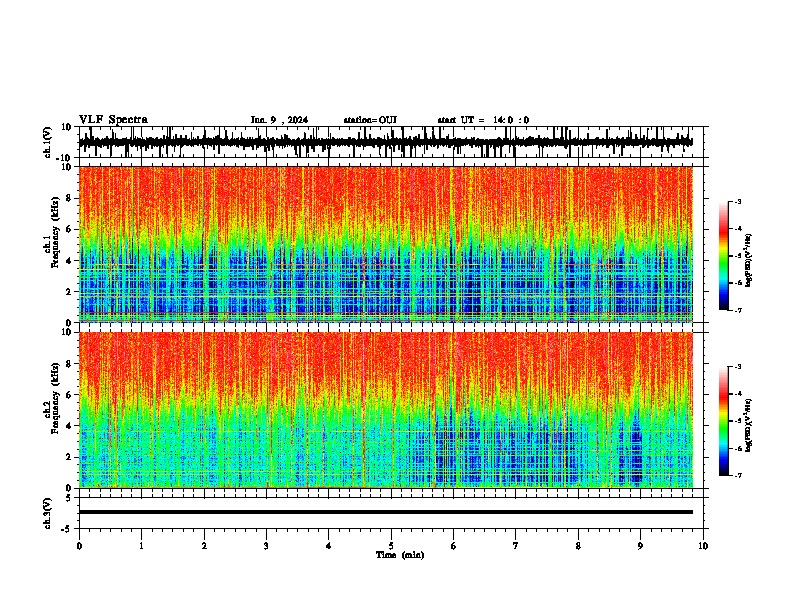Click time axis tick label "3"
Image resolution: width=792 pixels, height=612 pixels.
click(x=266, y=546)
